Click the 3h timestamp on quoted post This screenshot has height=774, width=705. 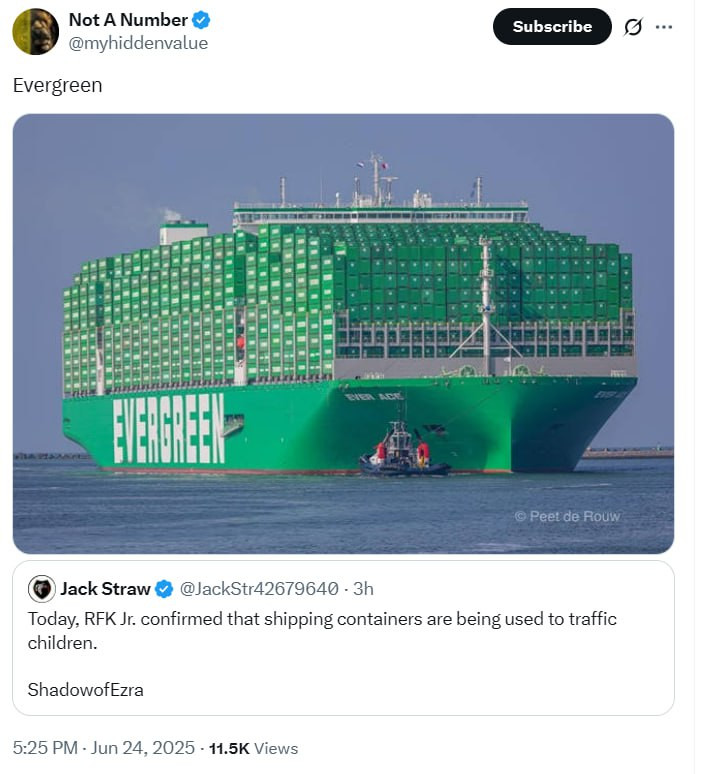pyautogui.click(x=363, y=588)
